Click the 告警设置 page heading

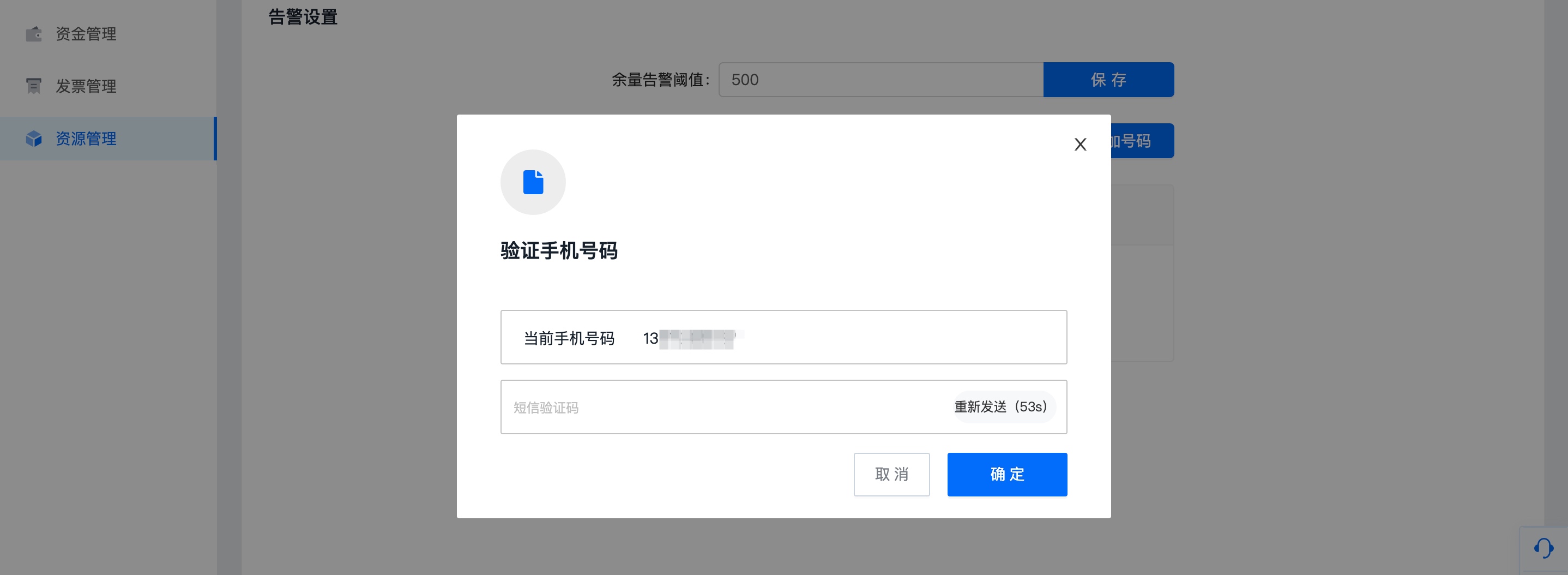(303, 17)
